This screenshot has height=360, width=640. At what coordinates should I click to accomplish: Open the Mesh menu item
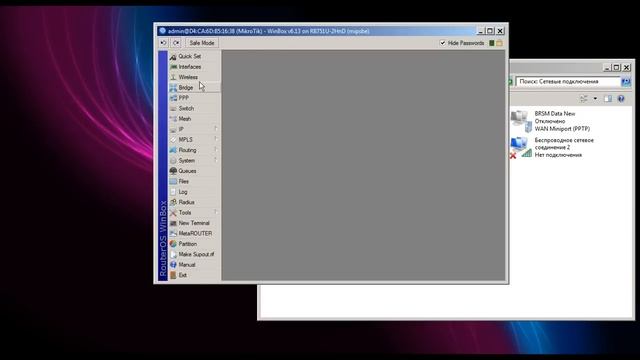(x=194, y=119)
